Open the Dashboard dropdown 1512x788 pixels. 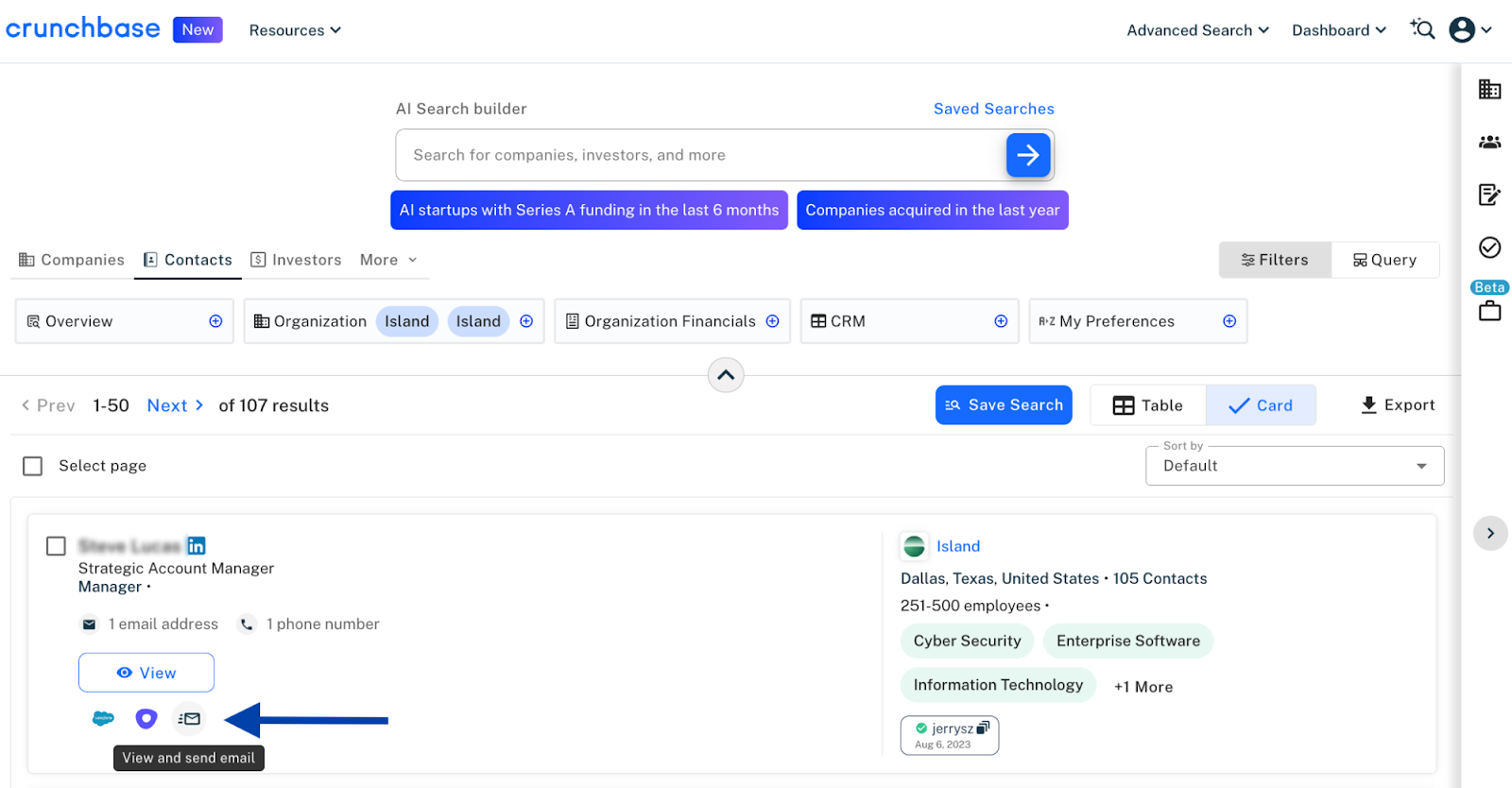point(1339,30)
